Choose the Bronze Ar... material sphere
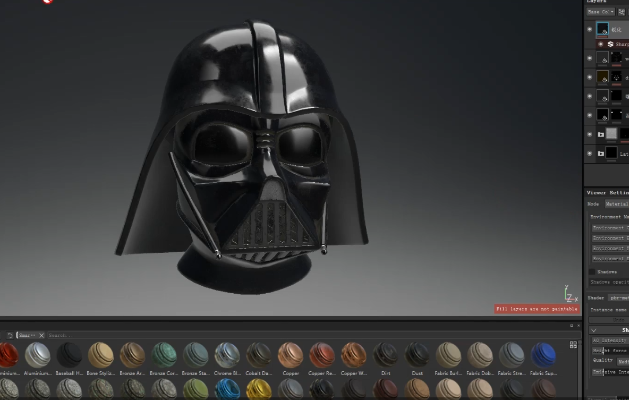The image size is (629, 400). [132, 355]
